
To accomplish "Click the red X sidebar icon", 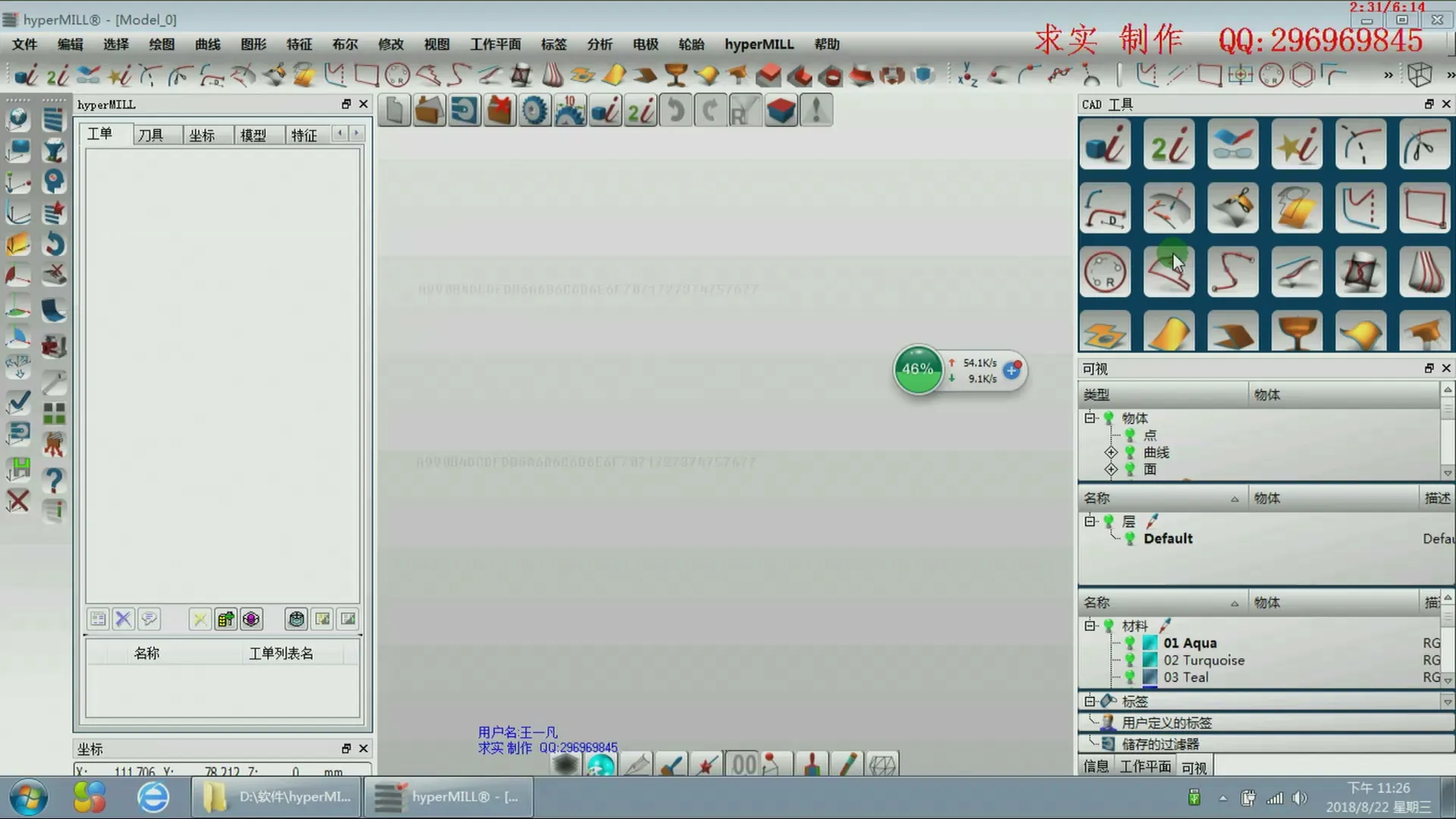I will click(18, 501).
